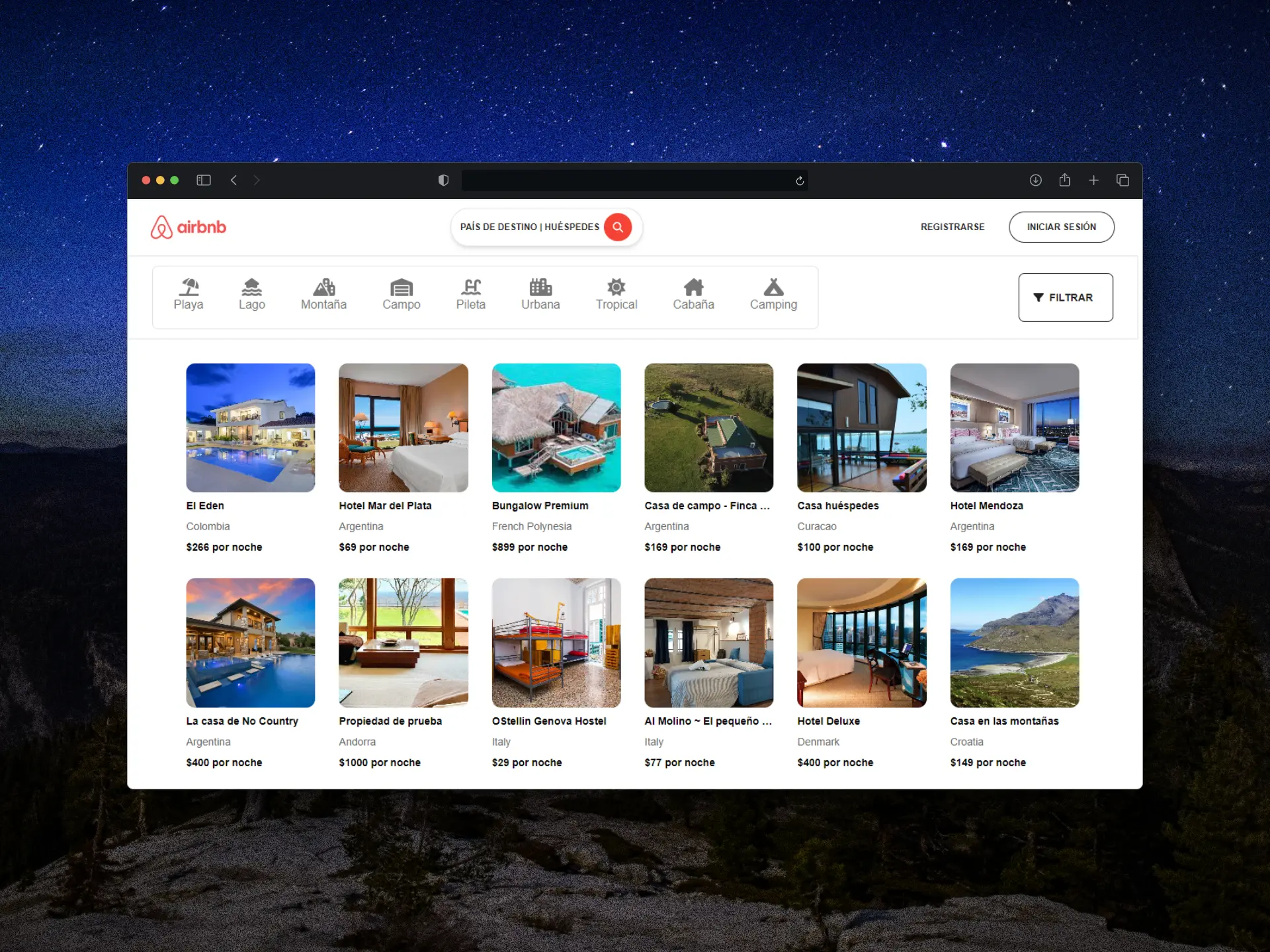The image size is (1270, 952).
Task: Click the browser share icon
Action: [x=1065, y=180]
